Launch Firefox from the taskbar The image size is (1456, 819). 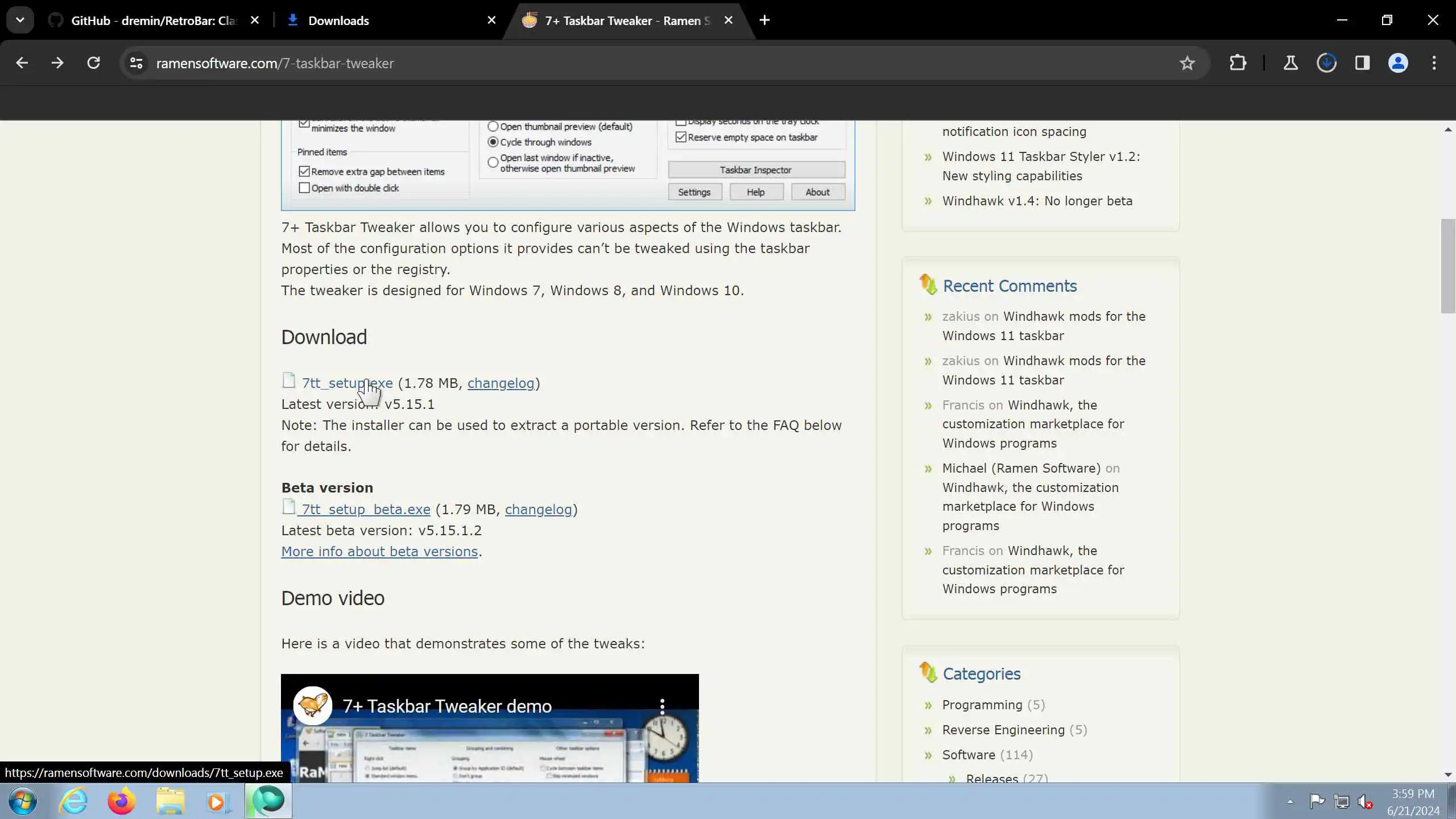pos(121,801)
